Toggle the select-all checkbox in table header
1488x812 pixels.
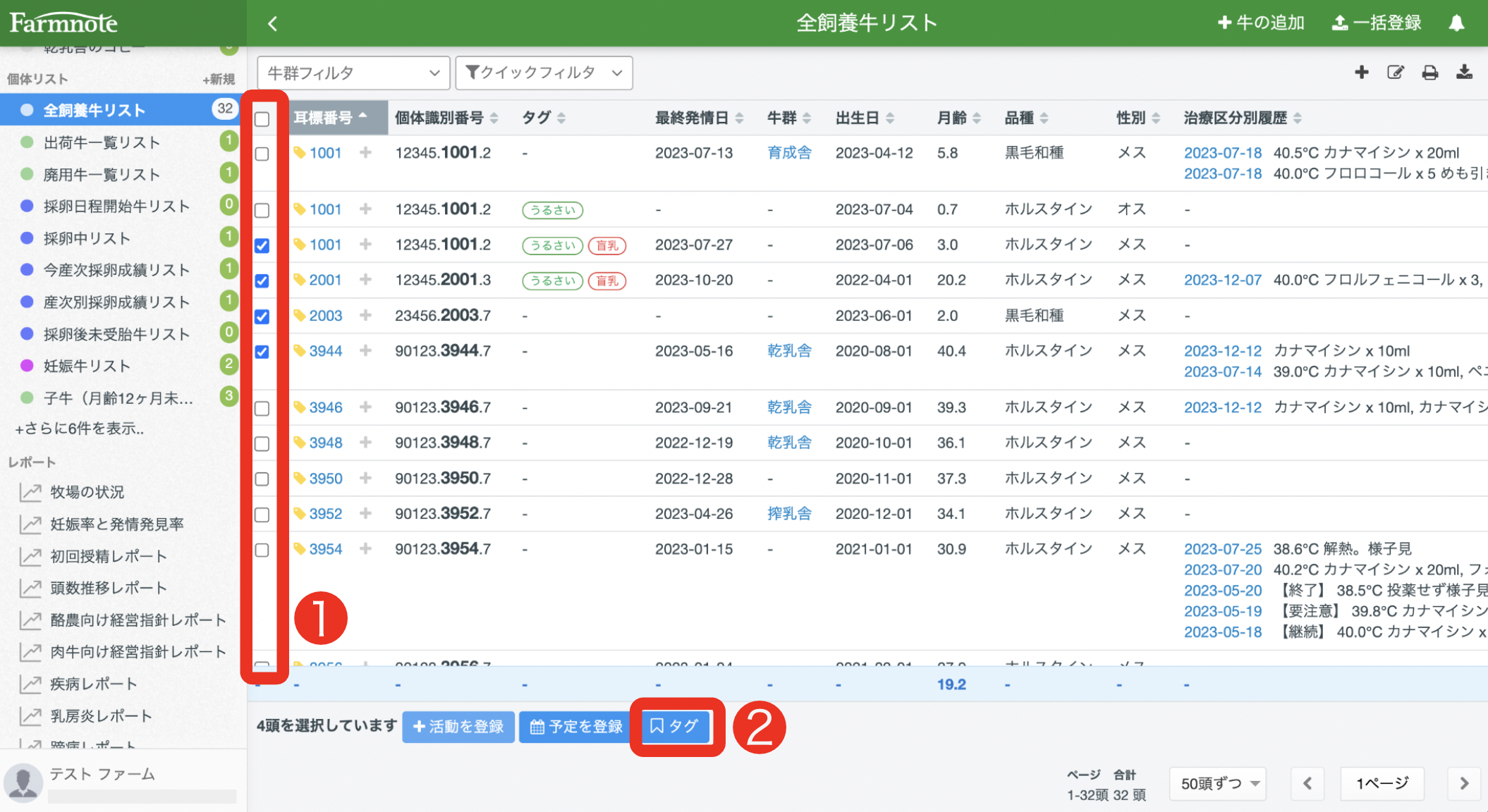263,119
